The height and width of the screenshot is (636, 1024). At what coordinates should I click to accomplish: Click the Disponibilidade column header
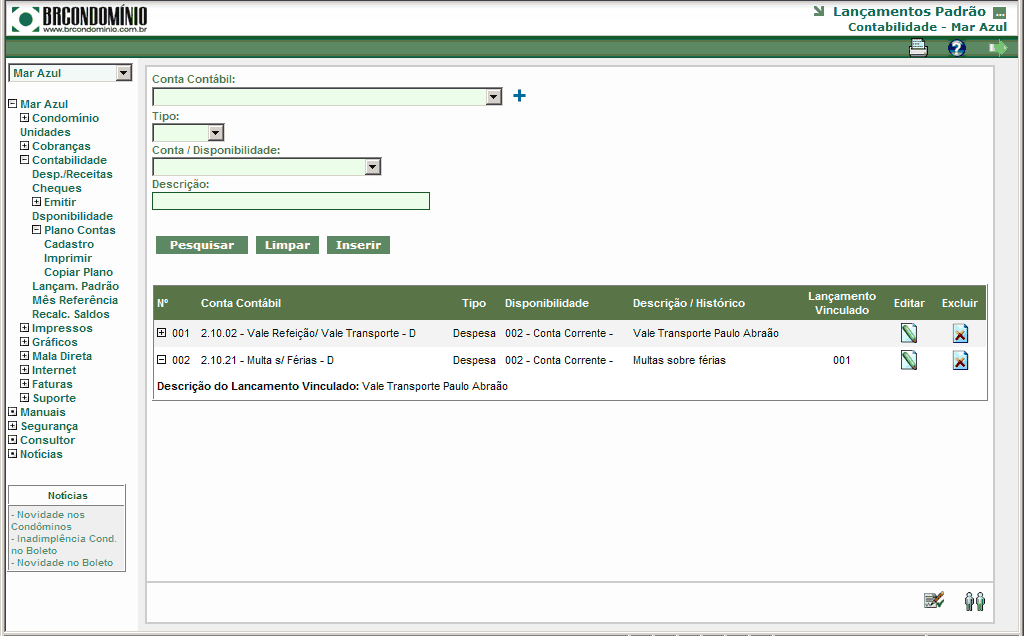pyautogui.click(x=547, y=303)
